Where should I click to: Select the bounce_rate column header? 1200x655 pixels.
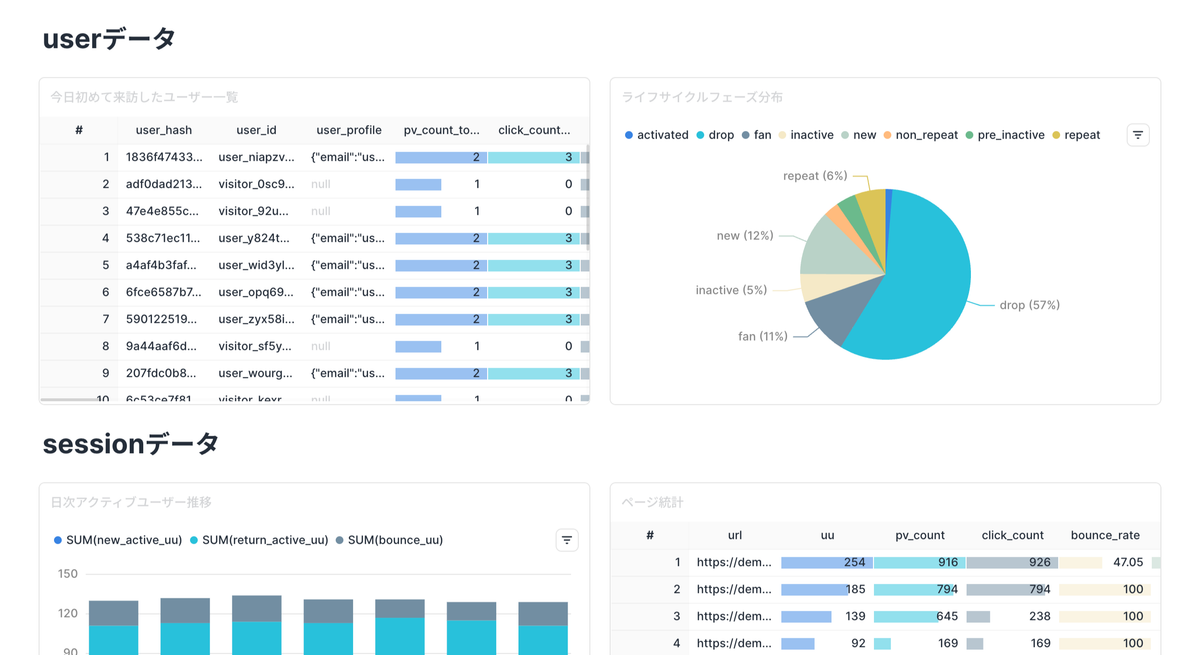point(1105,535)
